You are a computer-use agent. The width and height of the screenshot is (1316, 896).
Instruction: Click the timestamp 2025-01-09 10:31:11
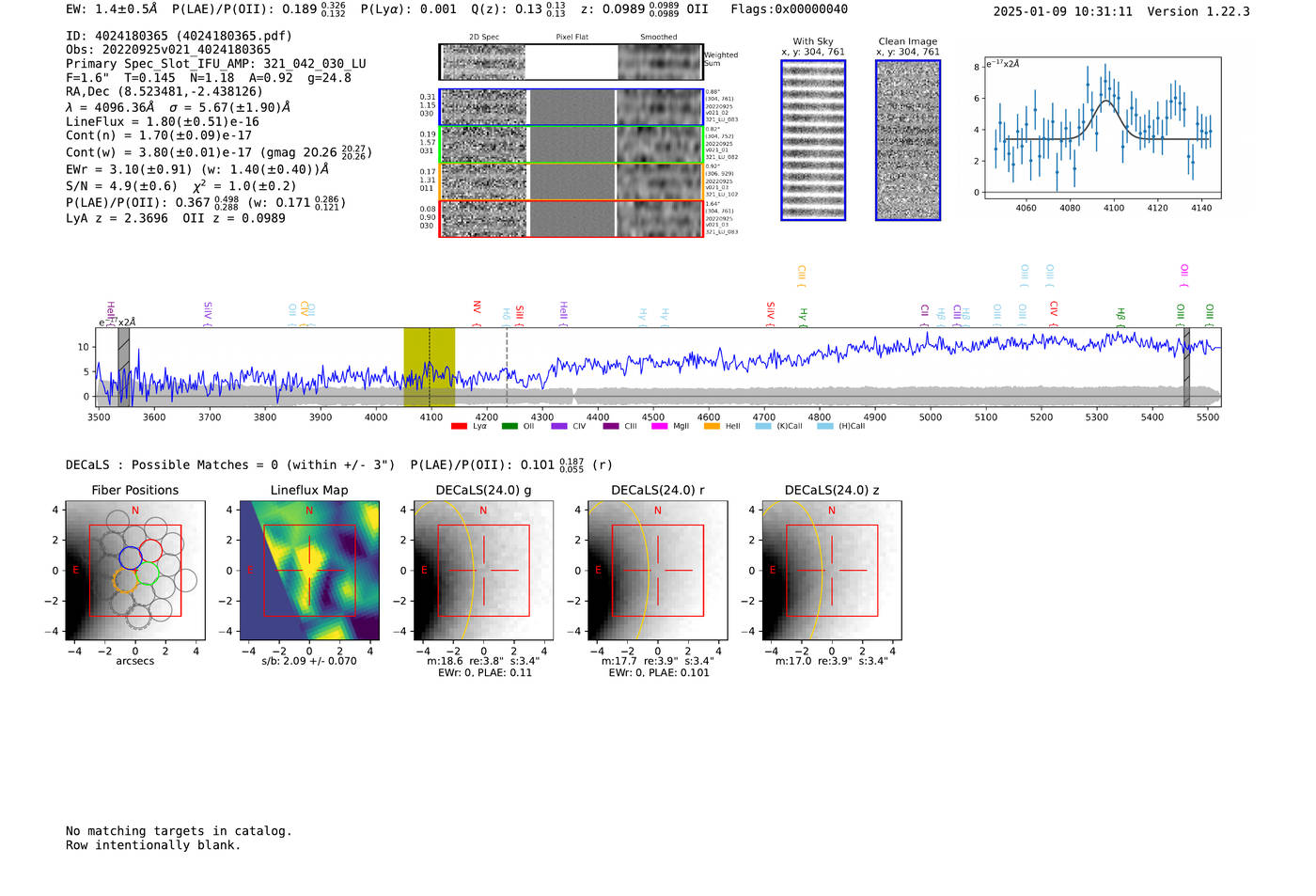[1062, 11]
